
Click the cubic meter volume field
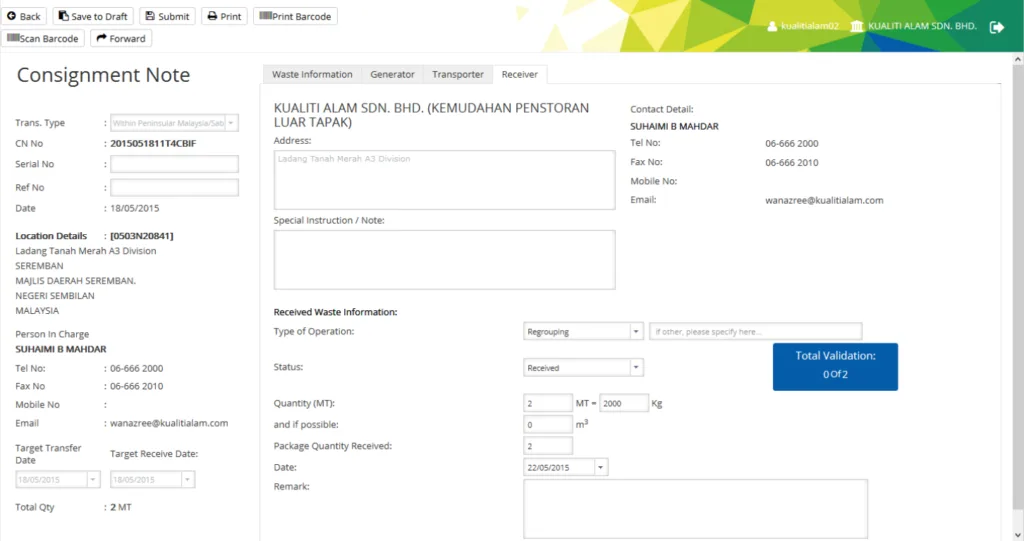click(x=548, y=425)
